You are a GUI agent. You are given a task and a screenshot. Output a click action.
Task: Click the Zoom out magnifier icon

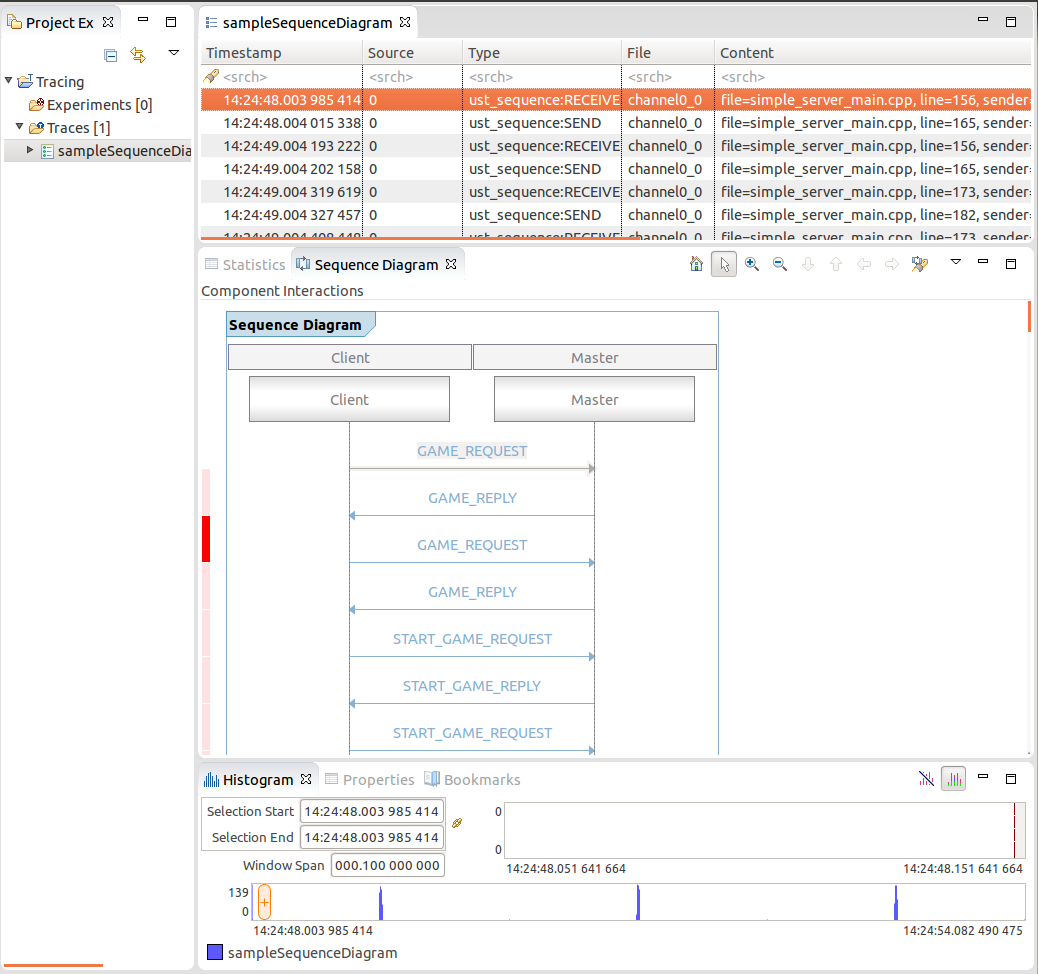coord(780,265)
